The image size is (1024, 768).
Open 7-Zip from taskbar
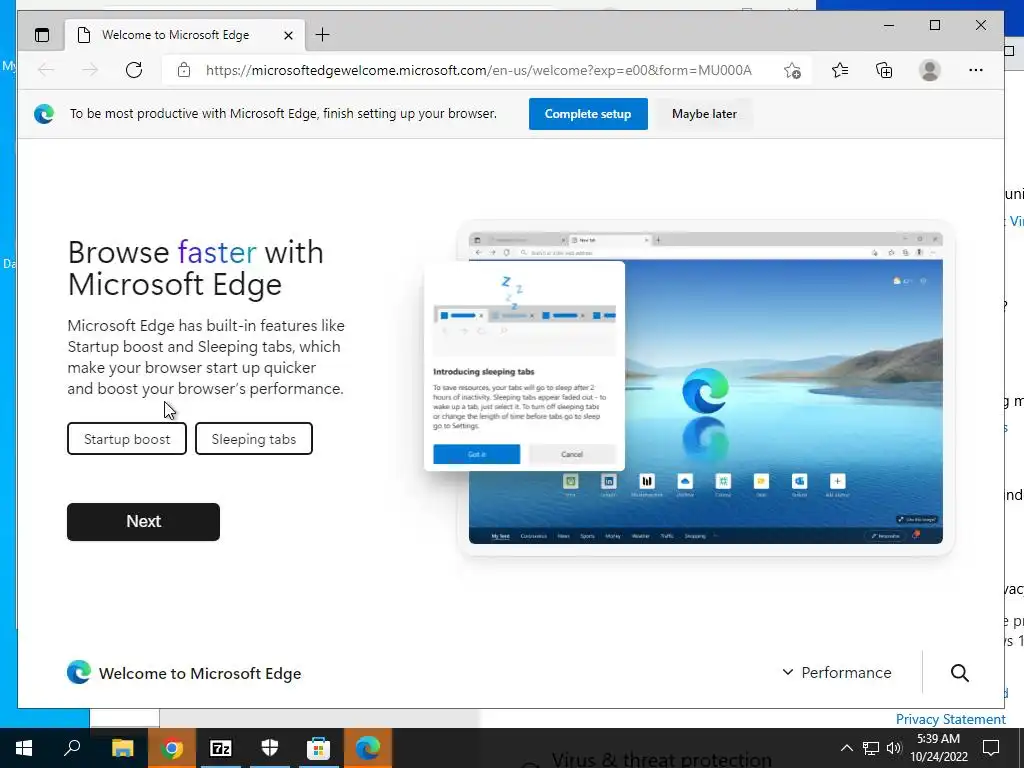(x=221, y=748)
